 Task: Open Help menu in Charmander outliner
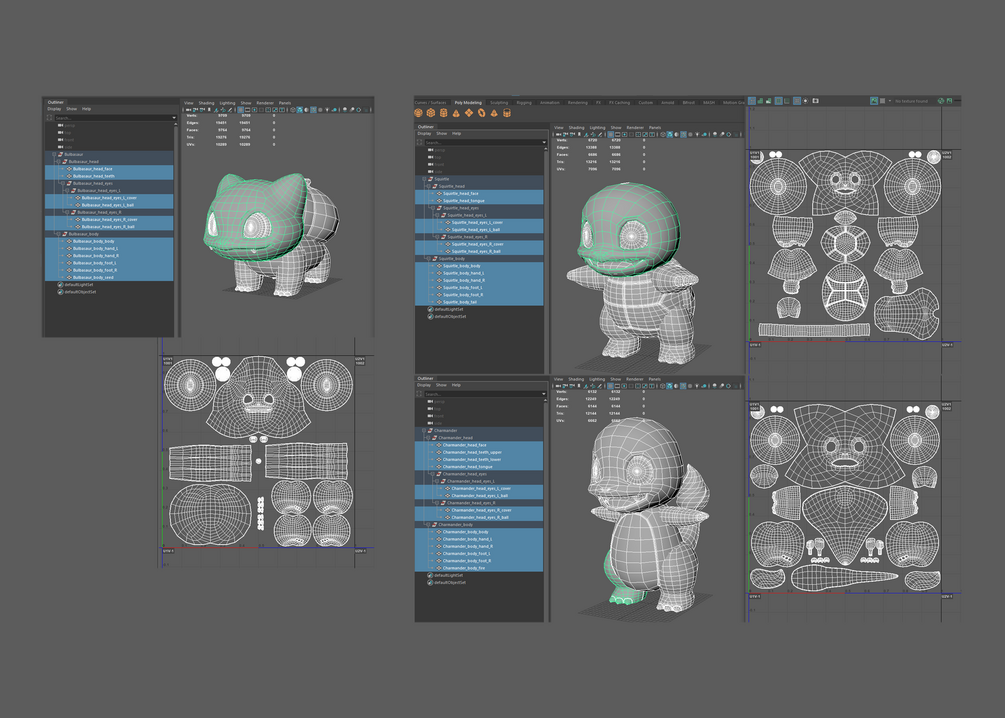pyautogui.click(x=456, y=385)
